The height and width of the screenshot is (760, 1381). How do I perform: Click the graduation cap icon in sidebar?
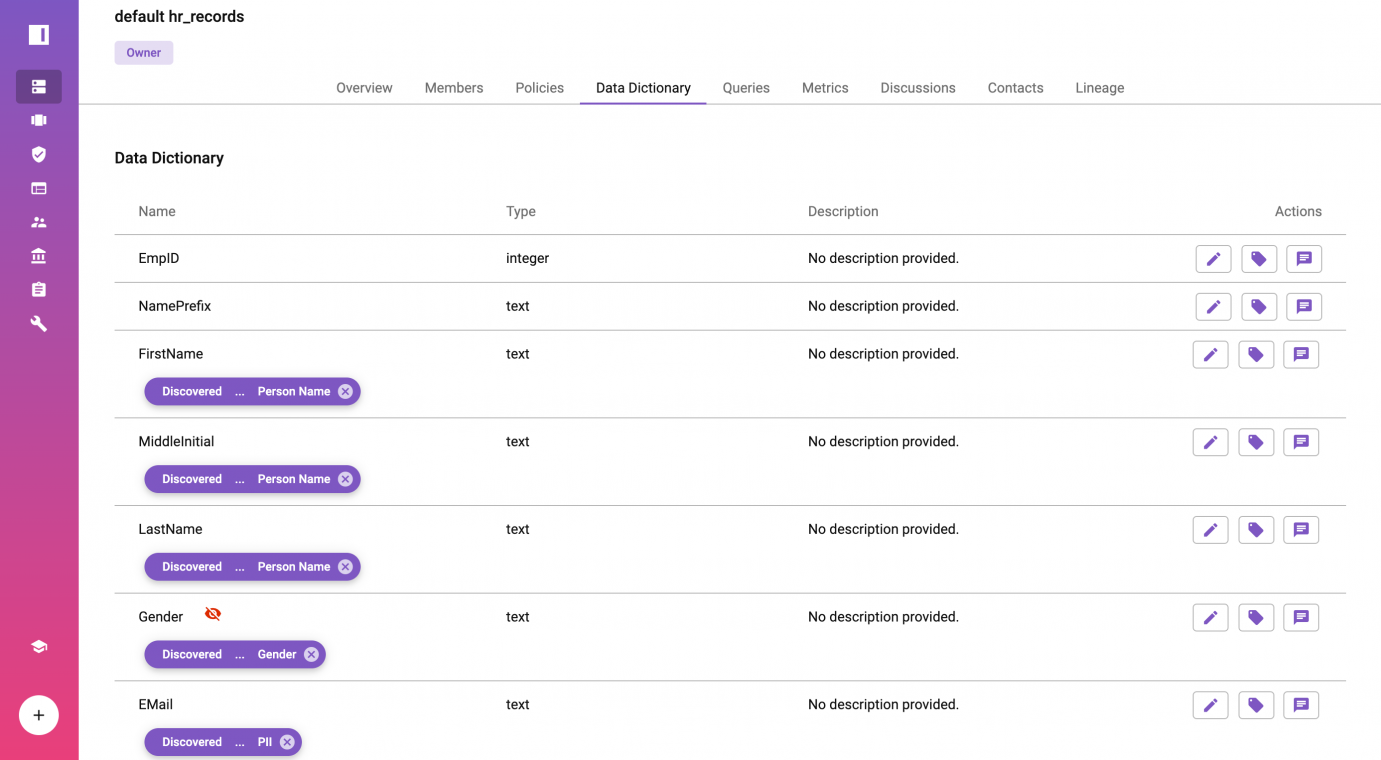(38, 647)
